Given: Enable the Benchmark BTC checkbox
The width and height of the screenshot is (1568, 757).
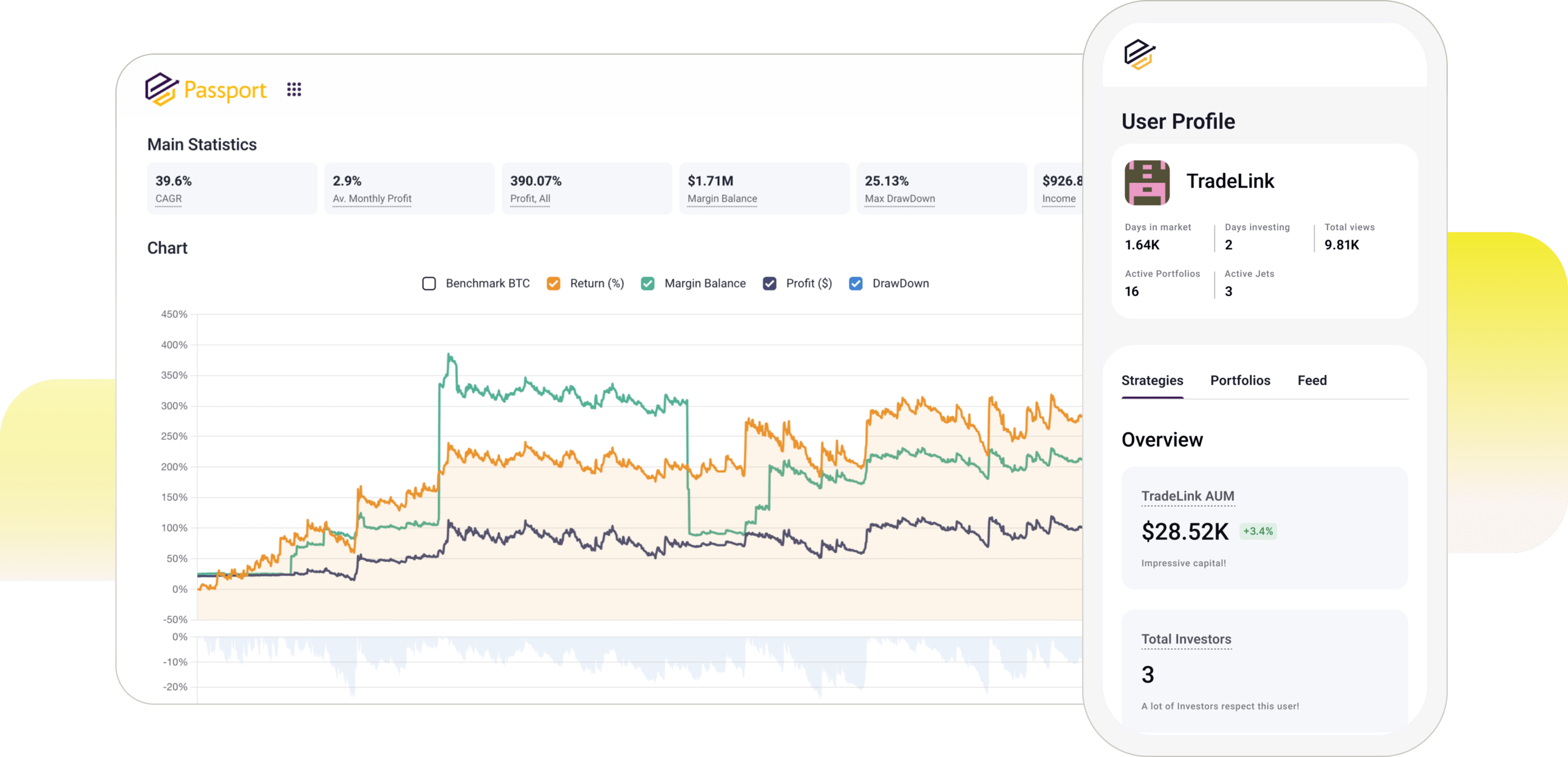Looking at the screenshot, I should coord(429,284).
